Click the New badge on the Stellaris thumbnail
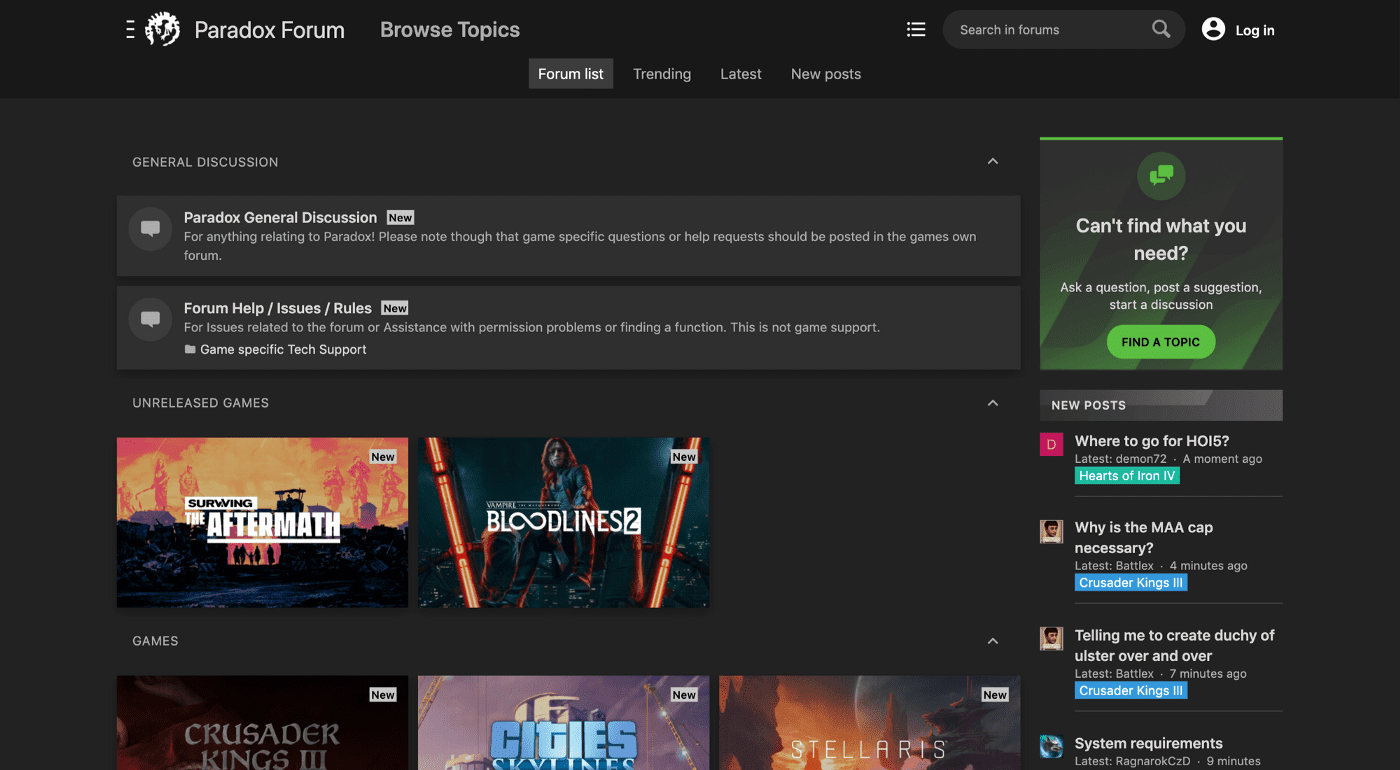Viewport: 1400px width, 770px height. pos(995,695)
